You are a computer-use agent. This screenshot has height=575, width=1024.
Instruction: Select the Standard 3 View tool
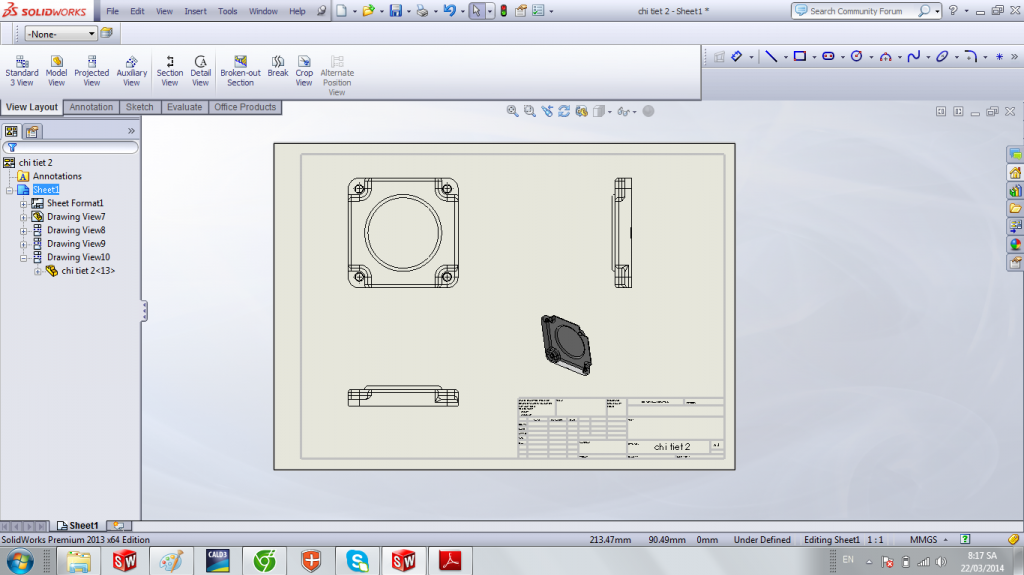pos(22,71)
